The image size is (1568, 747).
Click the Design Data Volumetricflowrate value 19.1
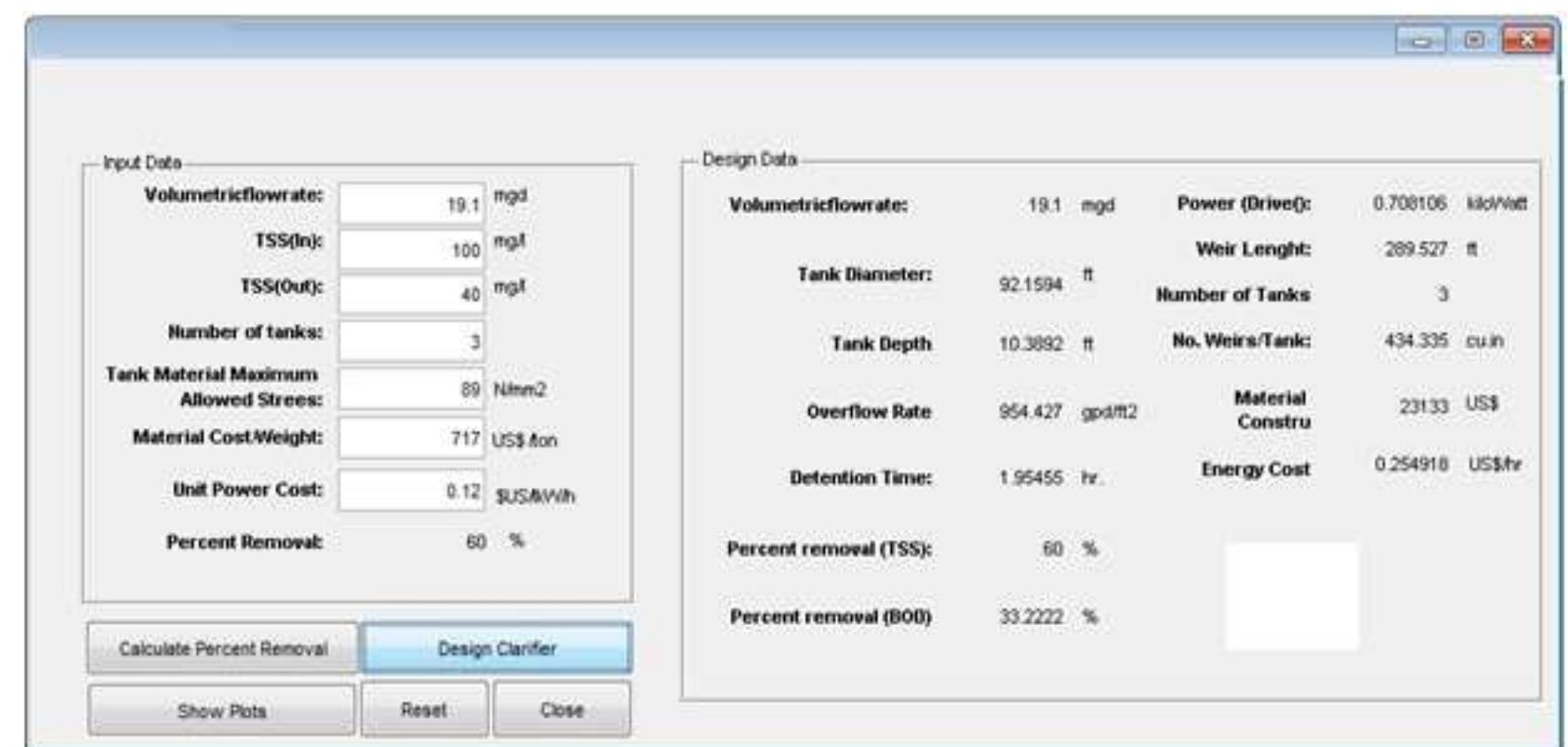[x=1044, y=205]
